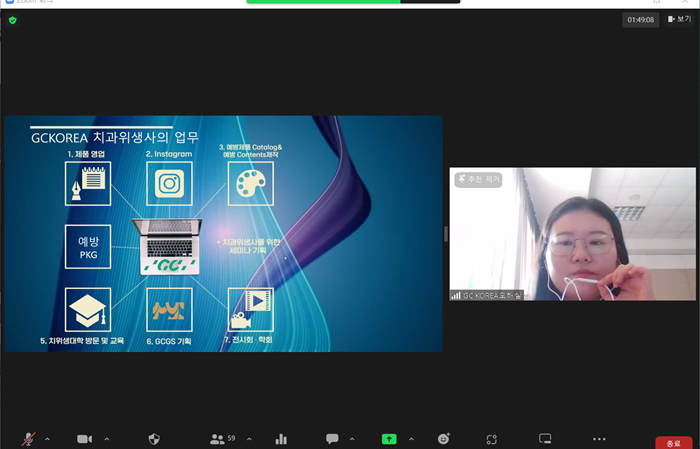Screen dimensions: 700x449
Task: Open the Whiteboards icon in toolbar
Action: [545, 439]
